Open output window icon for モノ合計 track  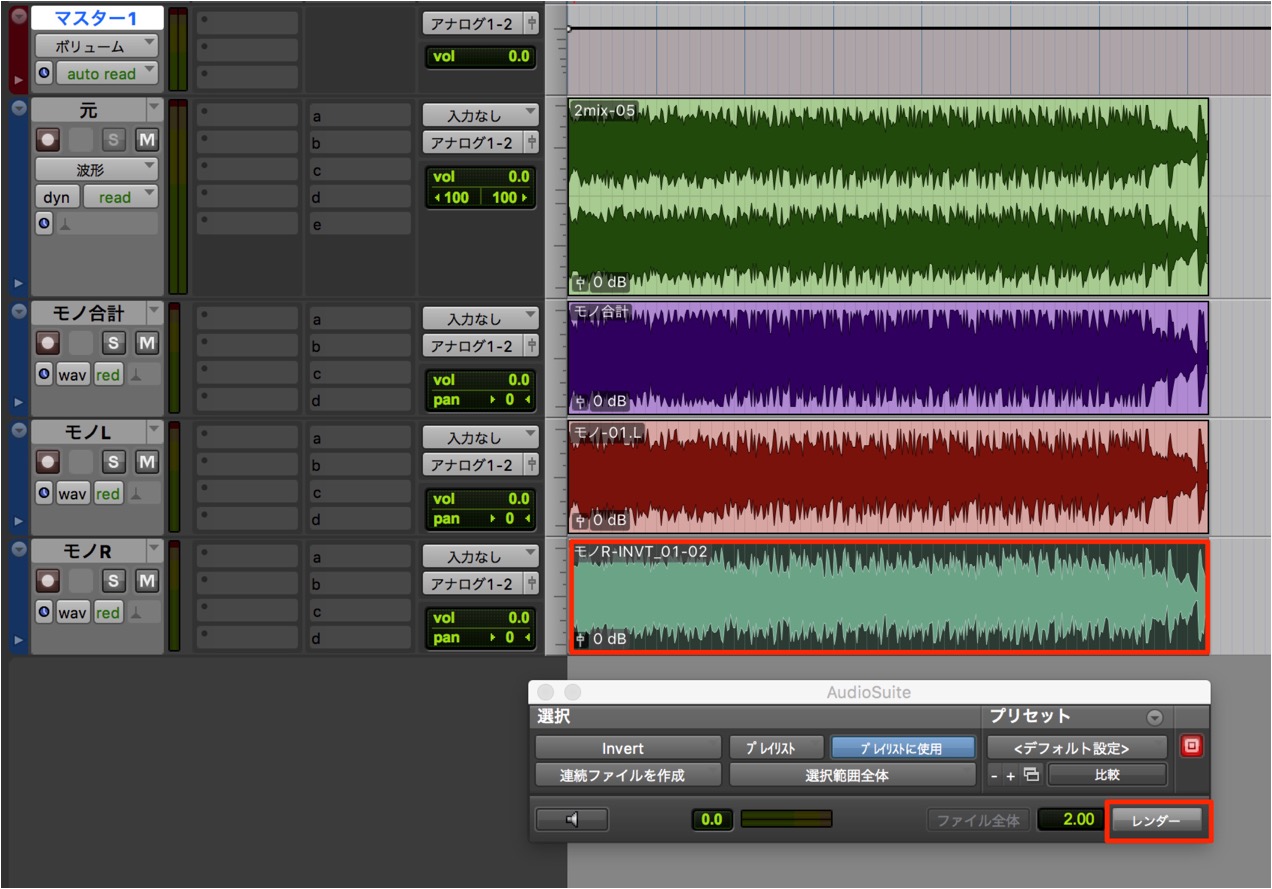click(x=532, y=347)
